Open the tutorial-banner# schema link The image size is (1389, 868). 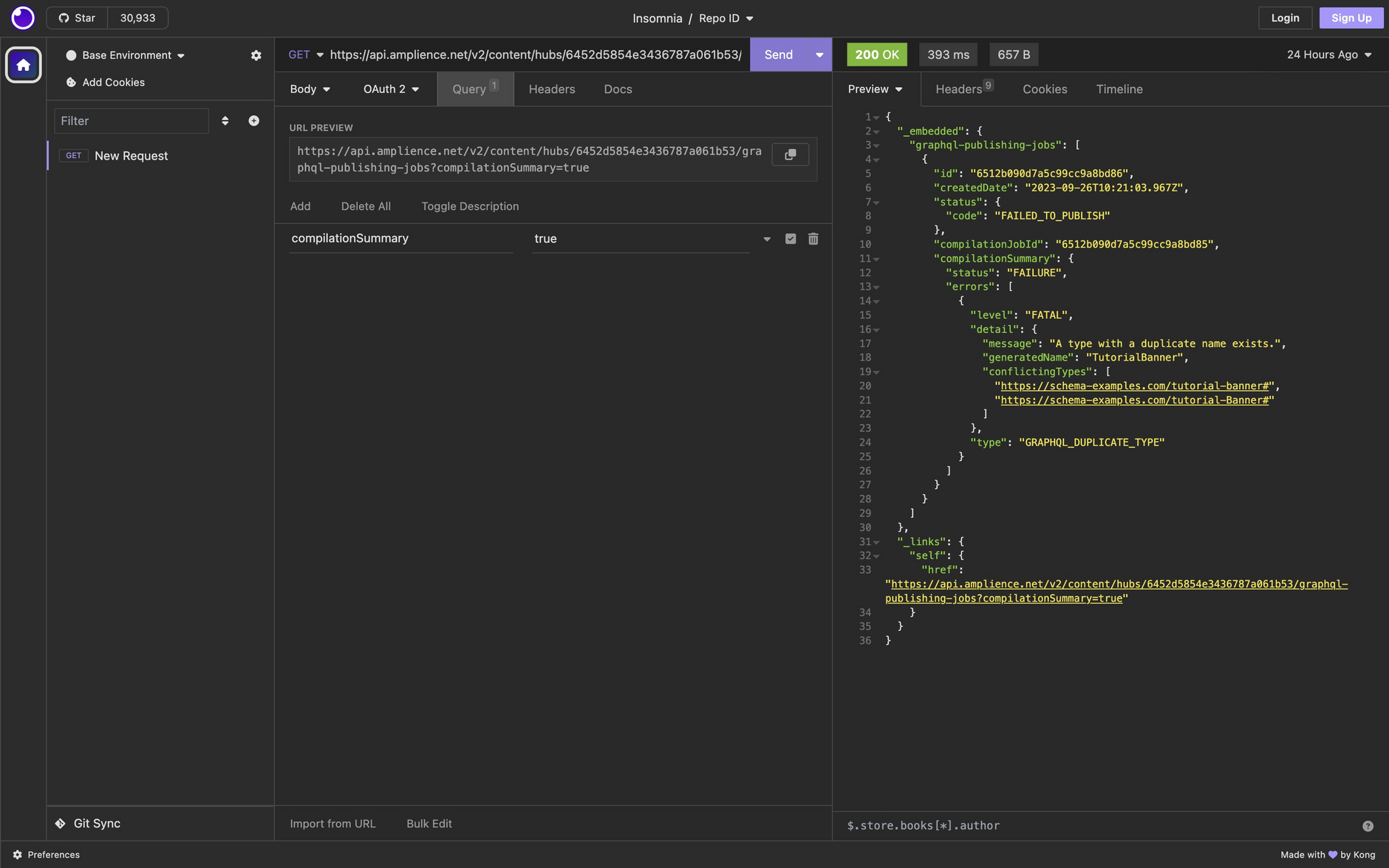coord(1135,386)
